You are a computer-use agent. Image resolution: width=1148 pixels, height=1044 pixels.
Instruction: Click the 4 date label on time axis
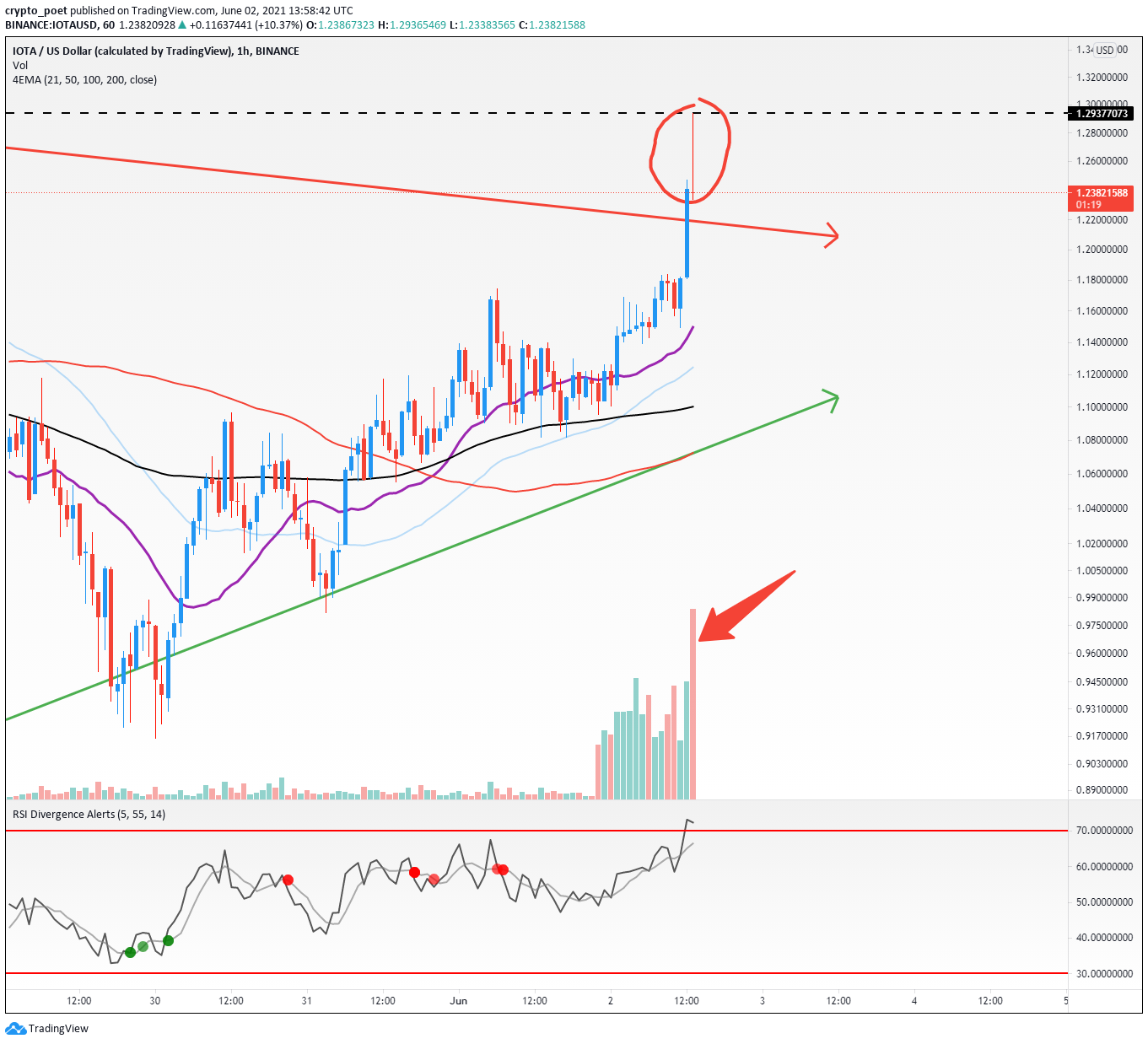(x=914, y=1001)
